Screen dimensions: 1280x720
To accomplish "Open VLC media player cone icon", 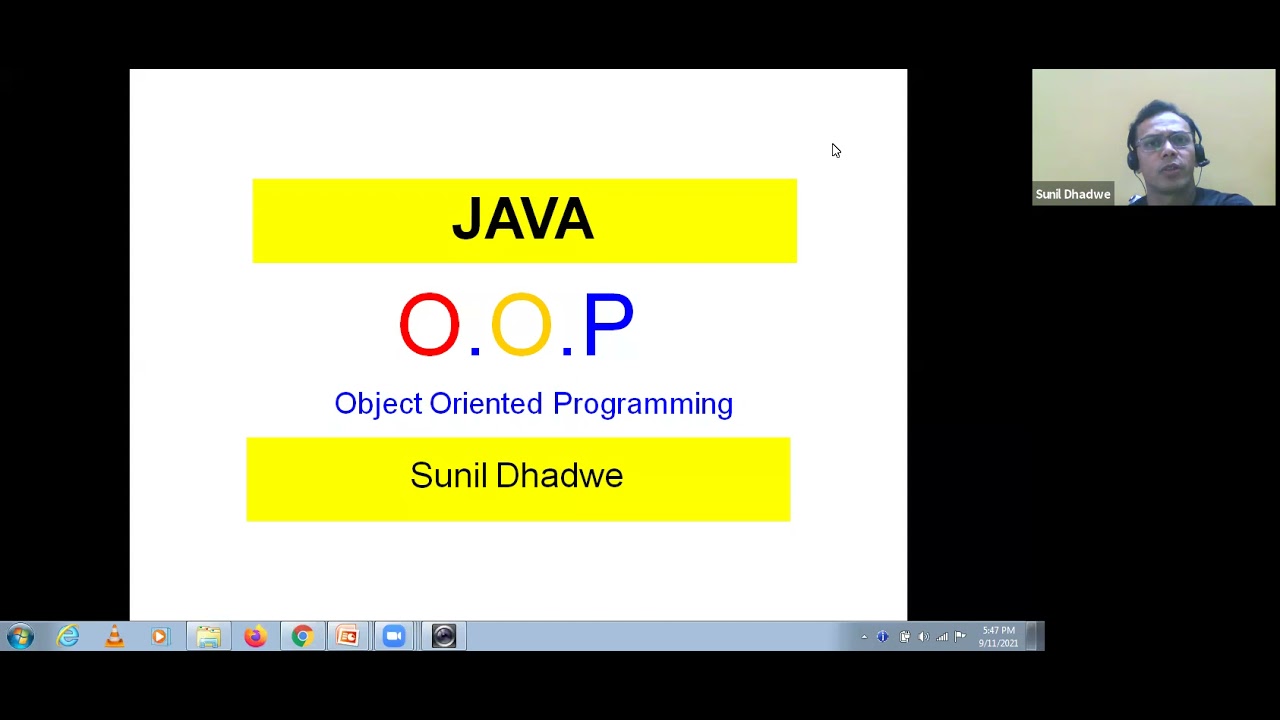I will pyautogui.click(x=114, y=636).
